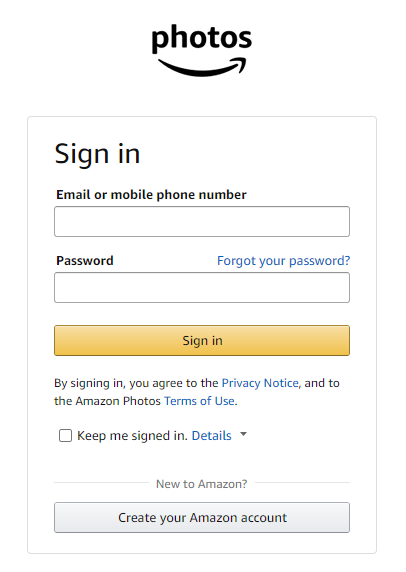Viewport: 406px width, 572px height.
Task: Focus the Email or mobile phone number field
Action: tap(202, 221)
